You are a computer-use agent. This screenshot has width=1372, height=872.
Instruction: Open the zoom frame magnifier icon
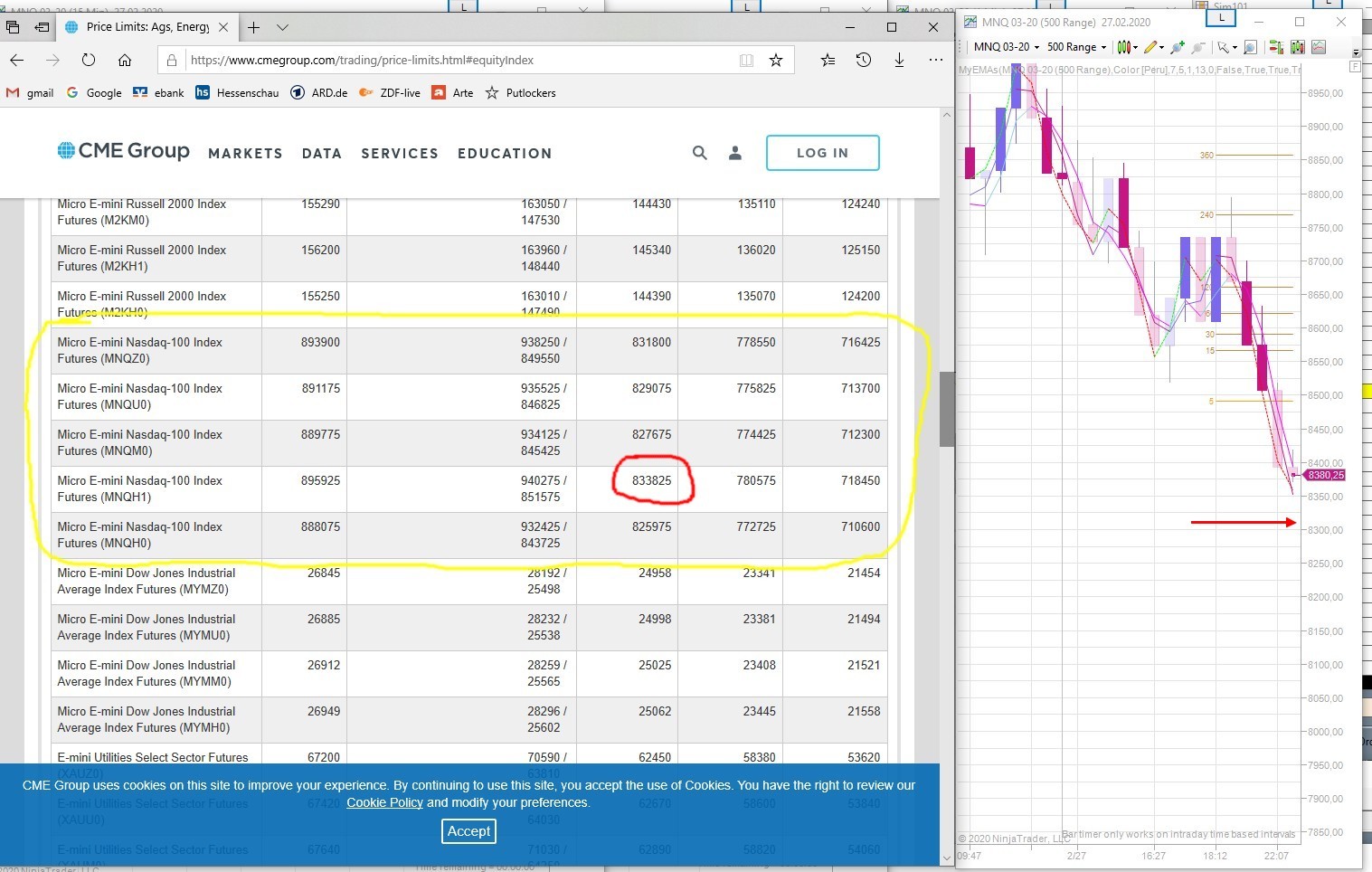pos(1251,47)
